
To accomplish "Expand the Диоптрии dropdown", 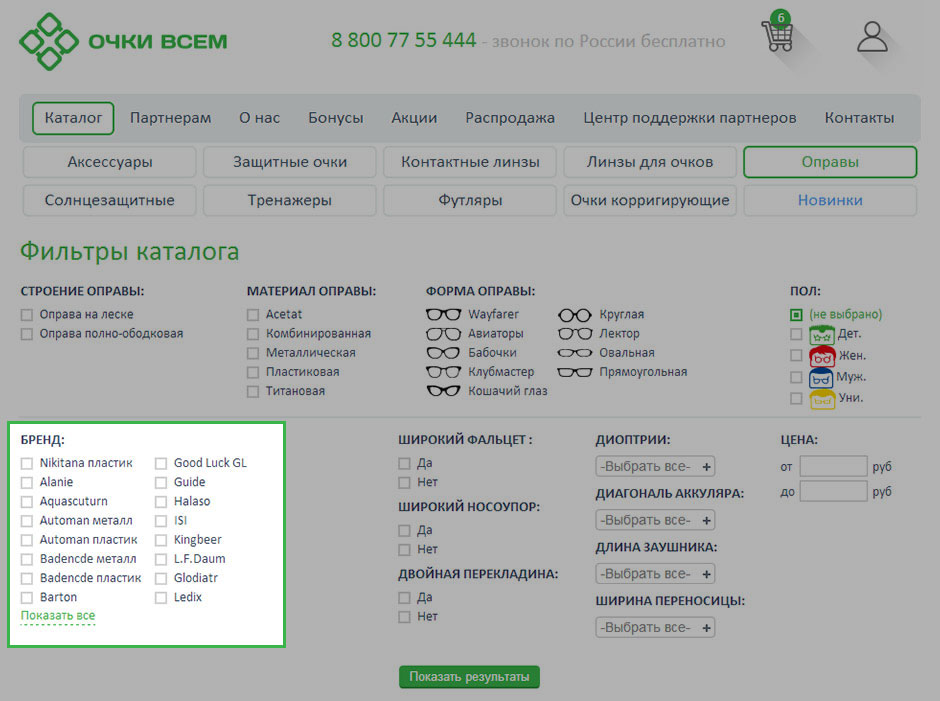I will tap(655, 466).
